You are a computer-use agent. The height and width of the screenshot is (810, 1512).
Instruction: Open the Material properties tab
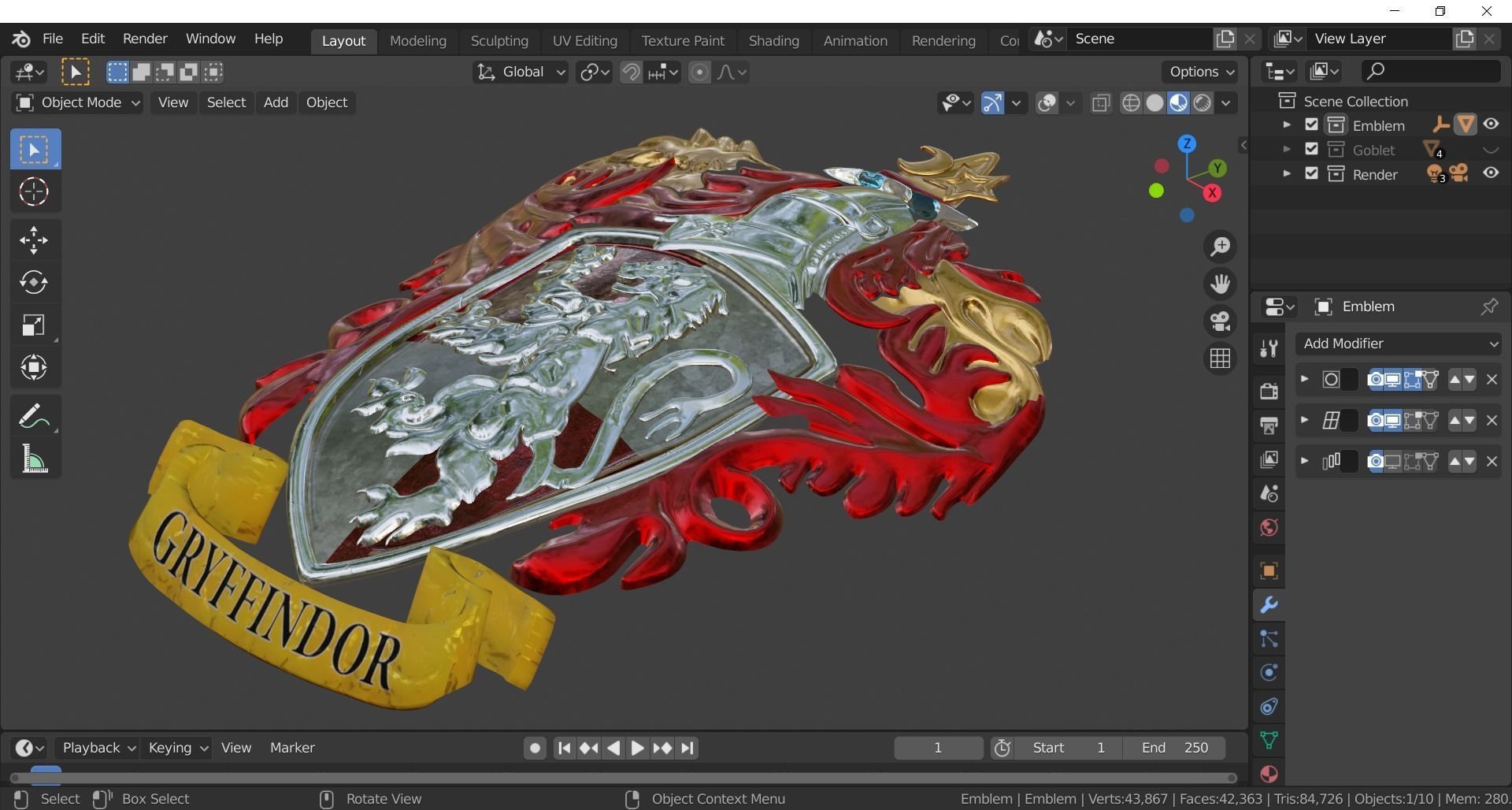(1269, 774)
